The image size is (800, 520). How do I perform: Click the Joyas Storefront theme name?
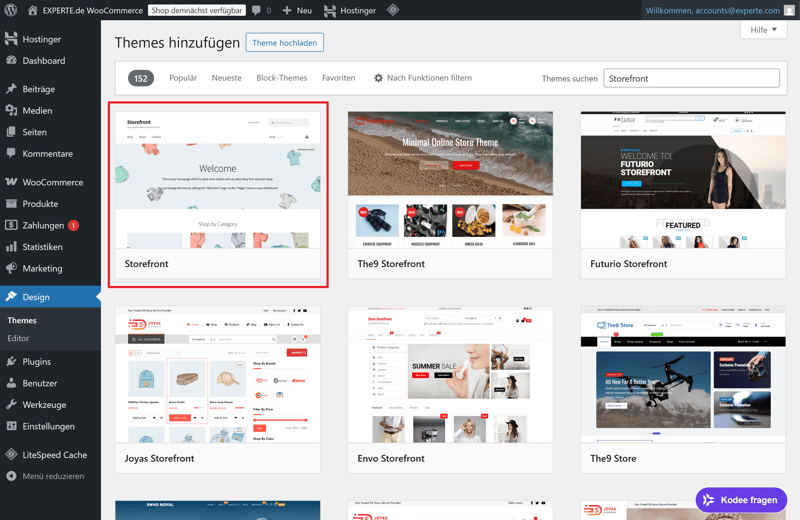(x=159, y=458)
